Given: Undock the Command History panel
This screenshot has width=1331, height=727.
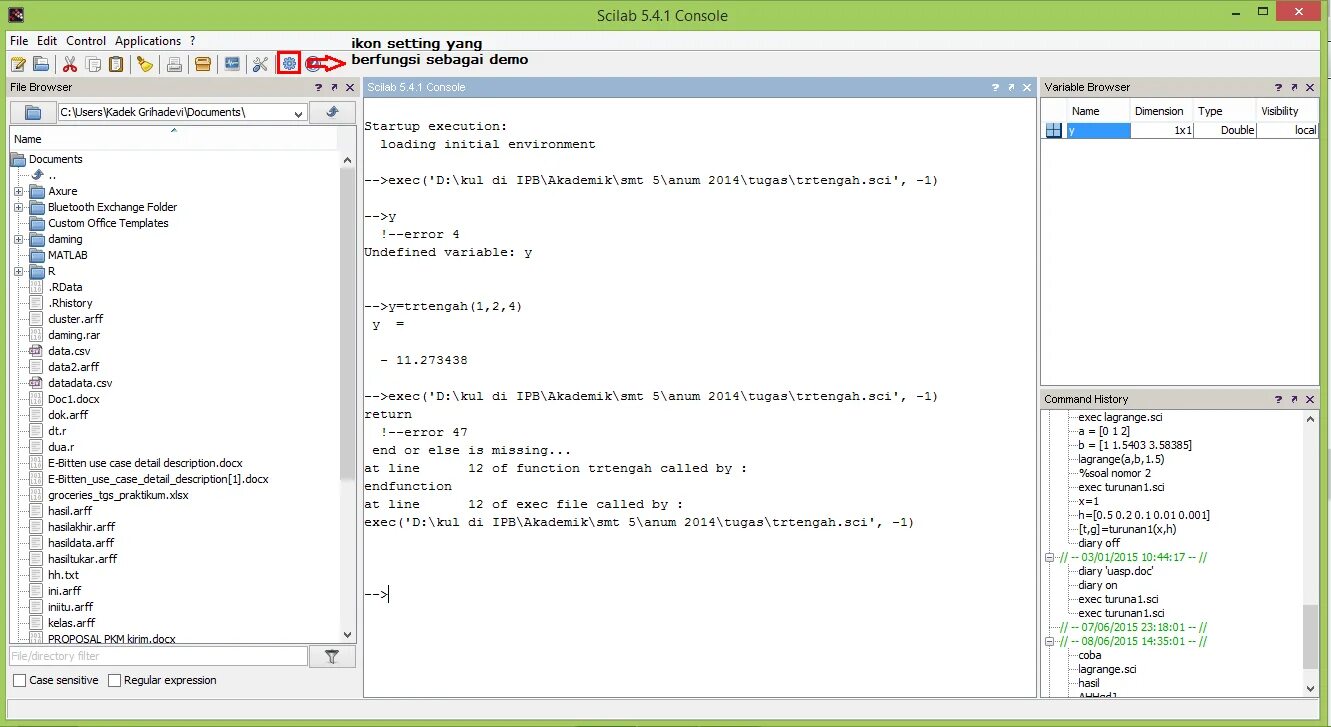Looking at the screenshot, I should 1294,399.
